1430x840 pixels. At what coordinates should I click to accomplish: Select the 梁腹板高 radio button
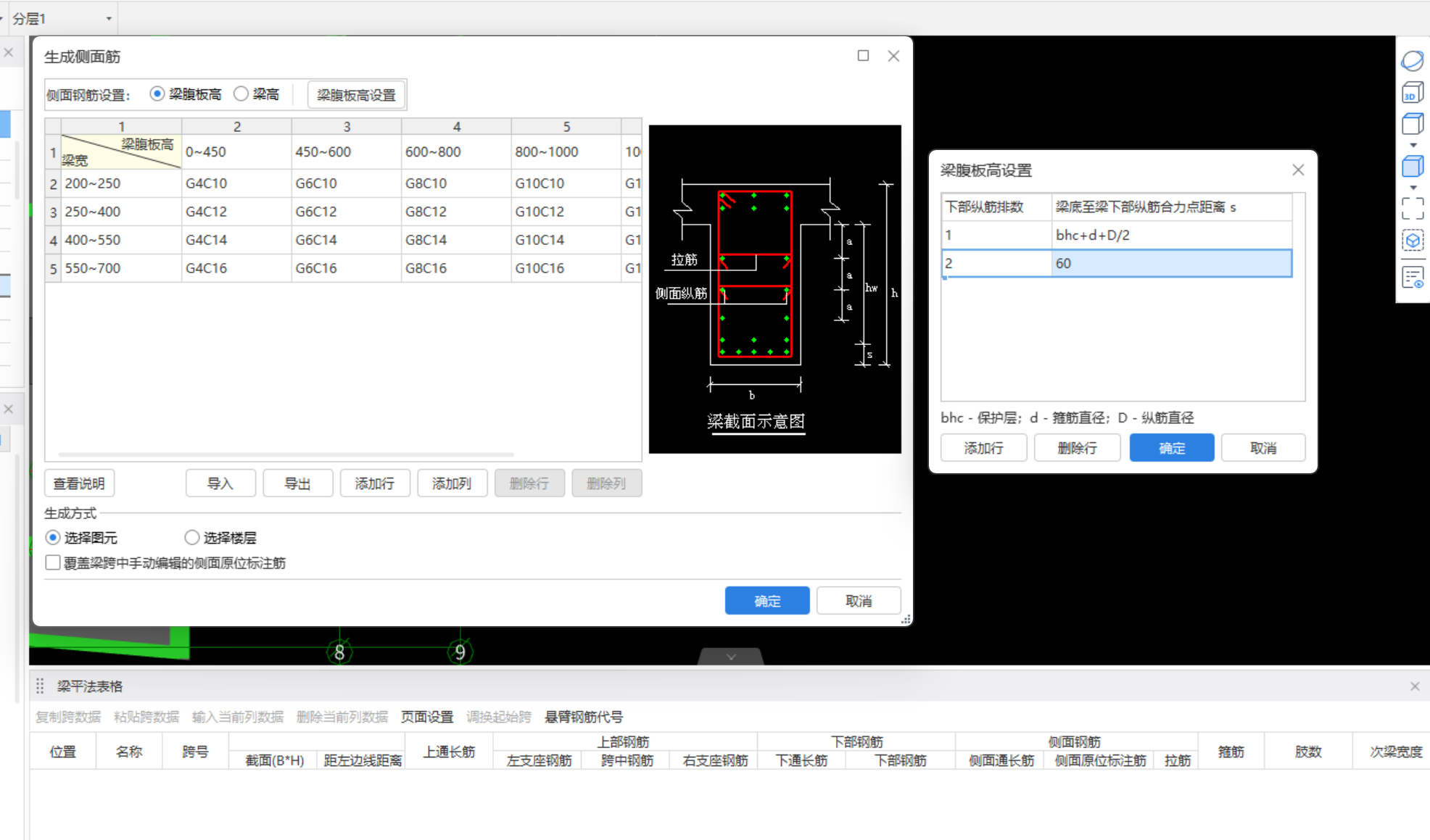pyautogui.click(x=157, y=93)
